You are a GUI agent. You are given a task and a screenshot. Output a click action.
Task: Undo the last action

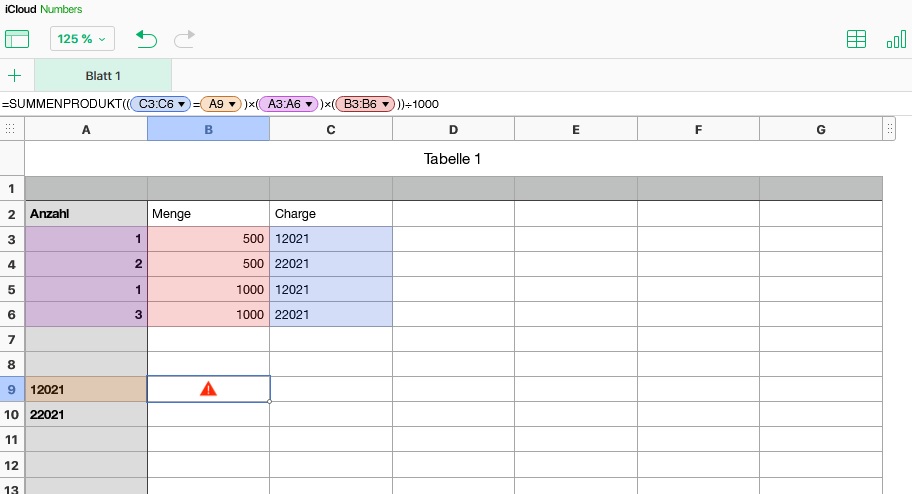(x=147, y=39)
